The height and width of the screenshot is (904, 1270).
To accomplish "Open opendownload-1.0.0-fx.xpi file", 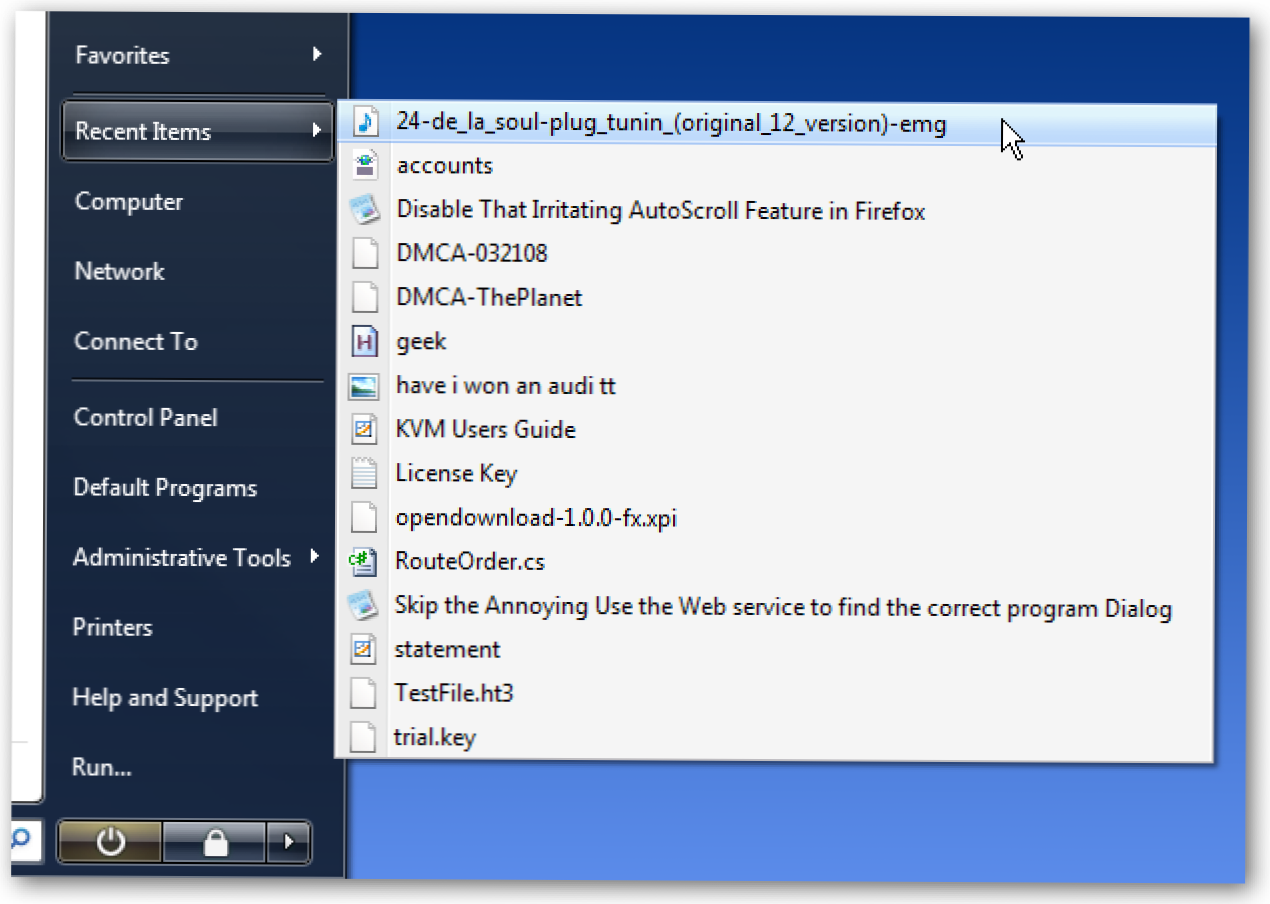I will tap(536, 518).
